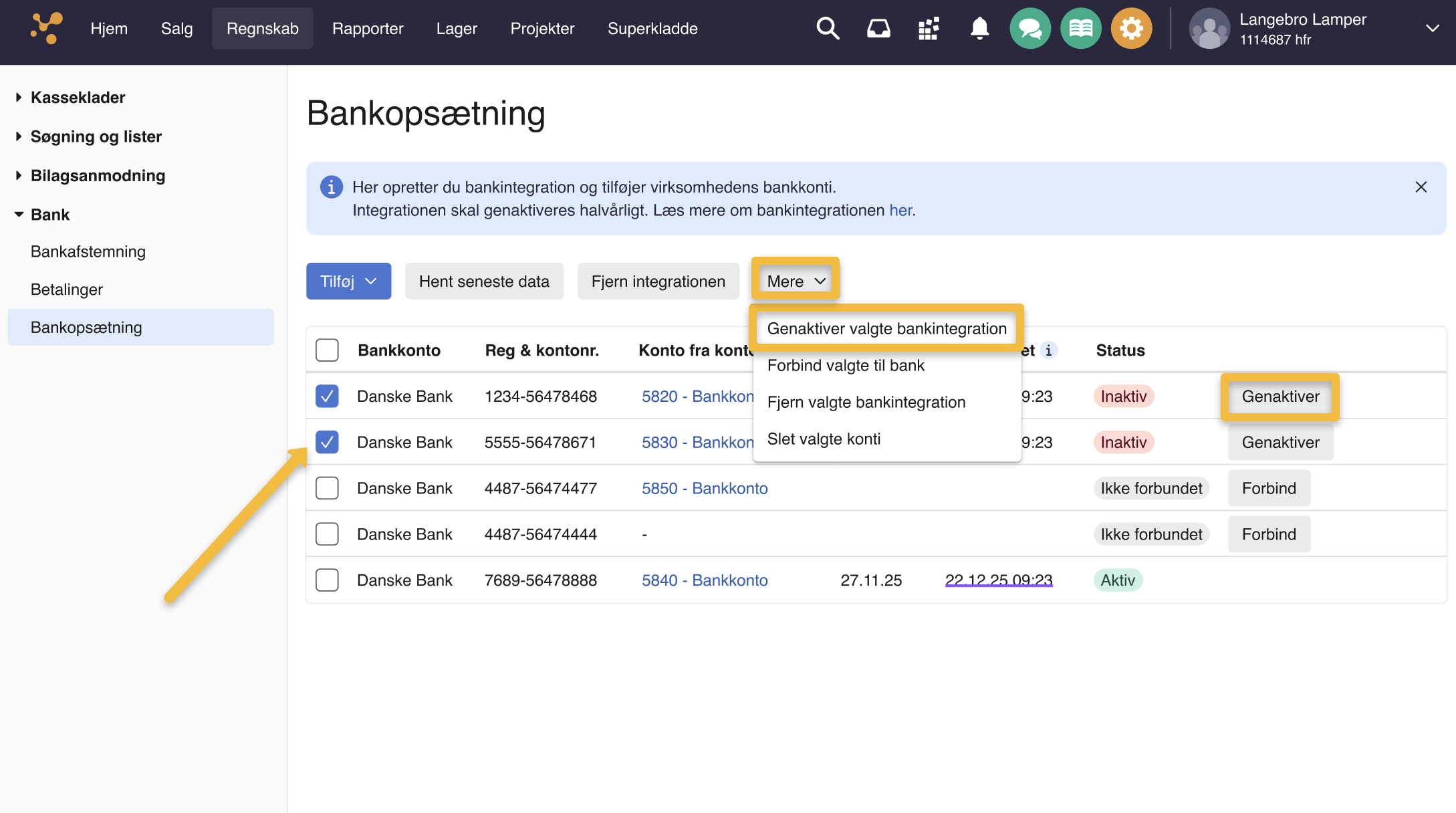Collapse the Bank section
The image size is (1456, 813).
[42, 215]
